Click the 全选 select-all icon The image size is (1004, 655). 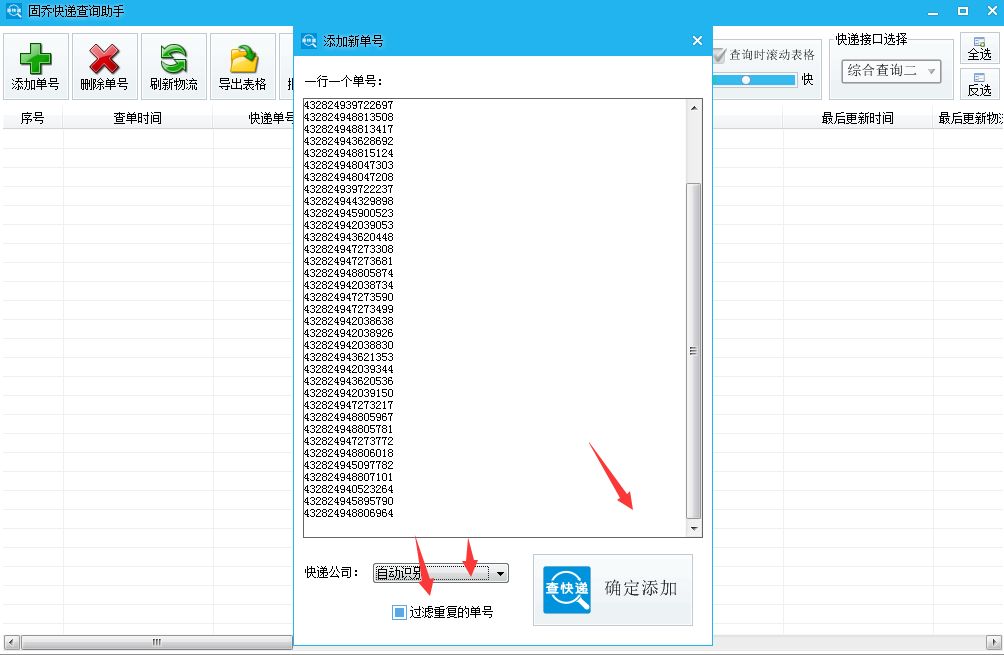click(x=981, y=48)
